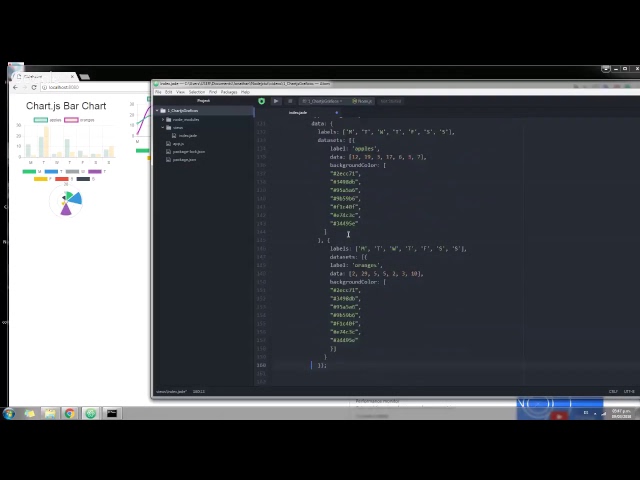Click the label 'oranges' code line

pos(356,265)
